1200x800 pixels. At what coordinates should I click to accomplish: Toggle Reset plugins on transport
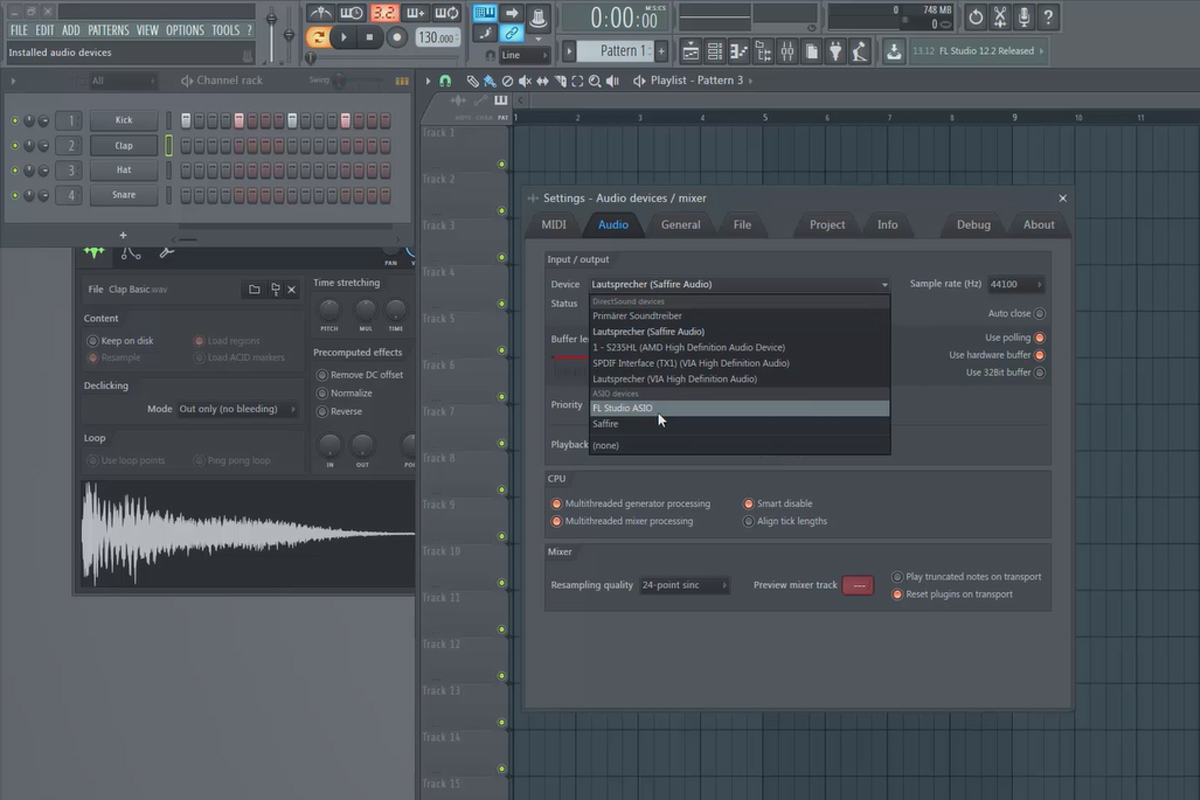click(897, 594)
